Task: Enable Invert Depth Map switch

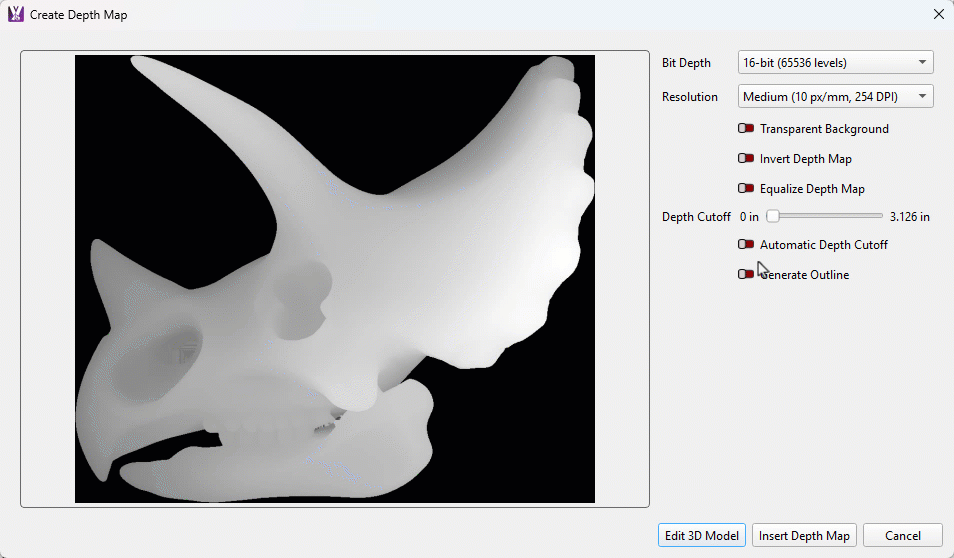Action: (746, 158)
